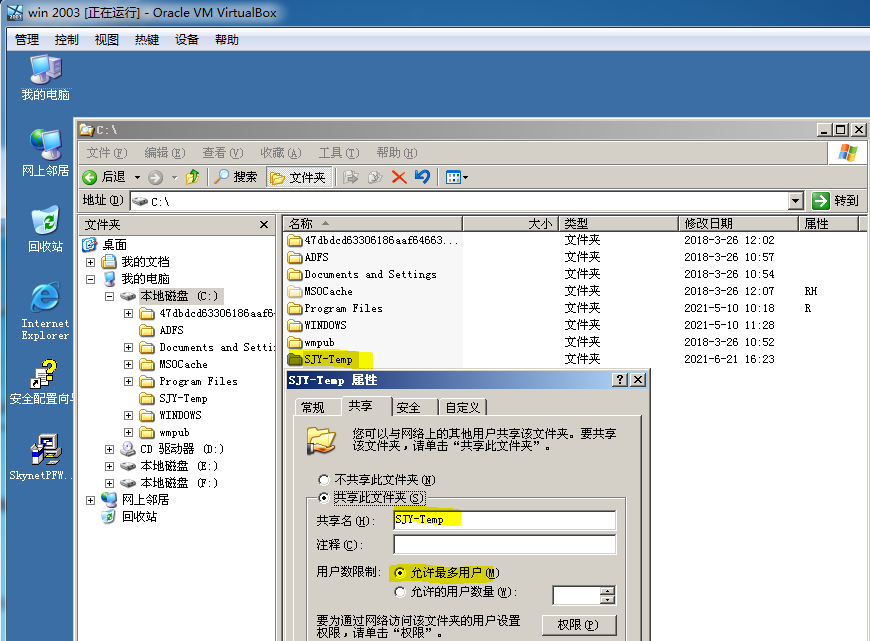The width and height of the screenshot is (870, 641).
Task: Open the VirtualBox 管理 menu
Action: 27,40
